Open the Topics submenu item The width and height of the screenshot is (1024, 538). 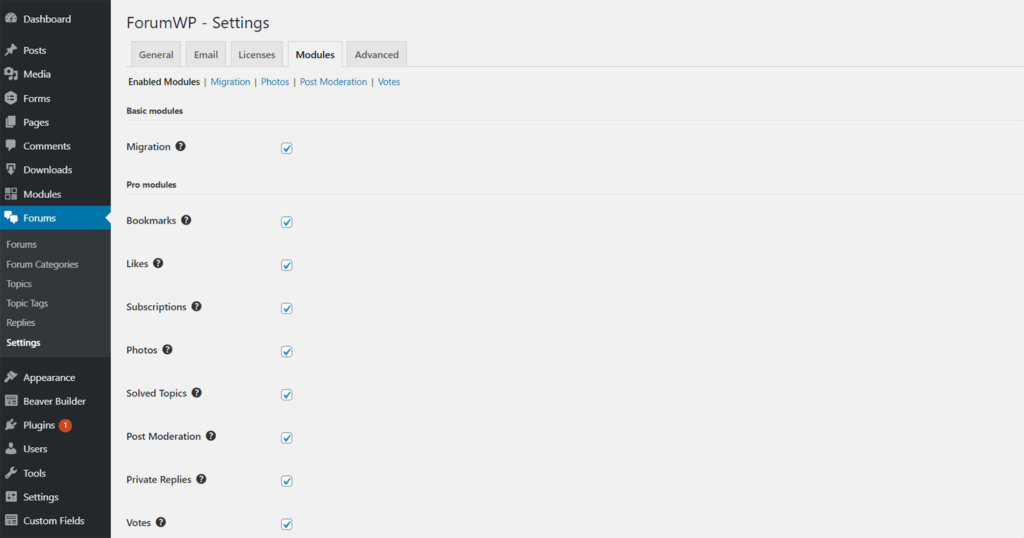tap(19, 284)
